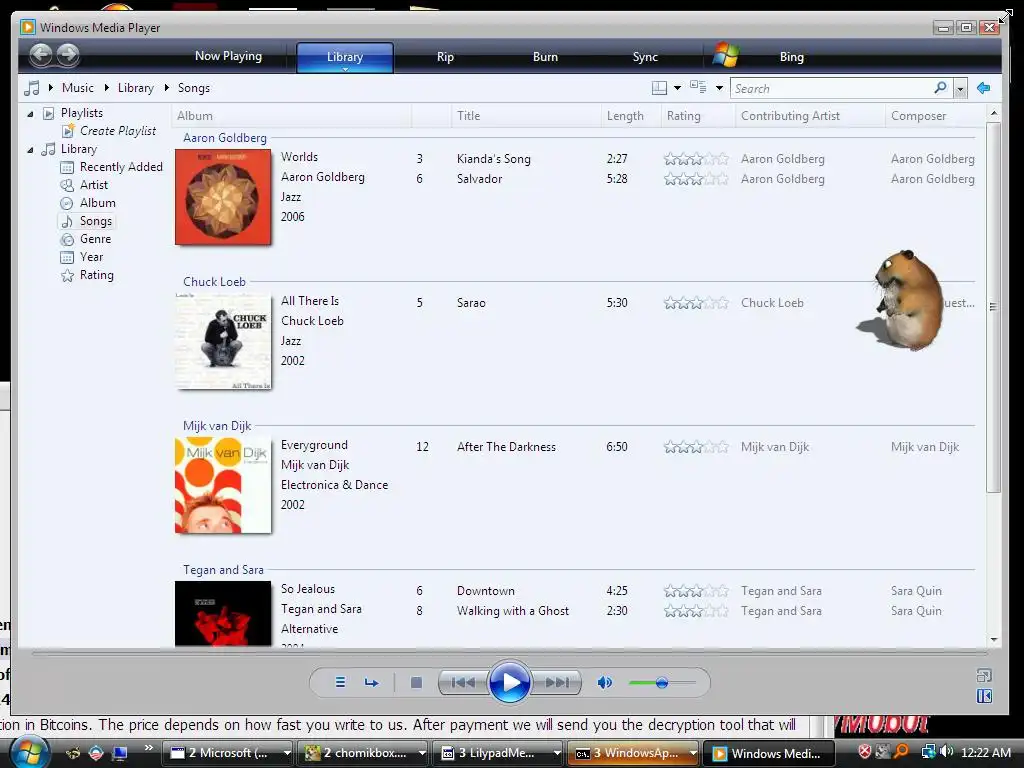Toggle shuffle mode in playback controls

pyautogui.click(x=340, y=682)
